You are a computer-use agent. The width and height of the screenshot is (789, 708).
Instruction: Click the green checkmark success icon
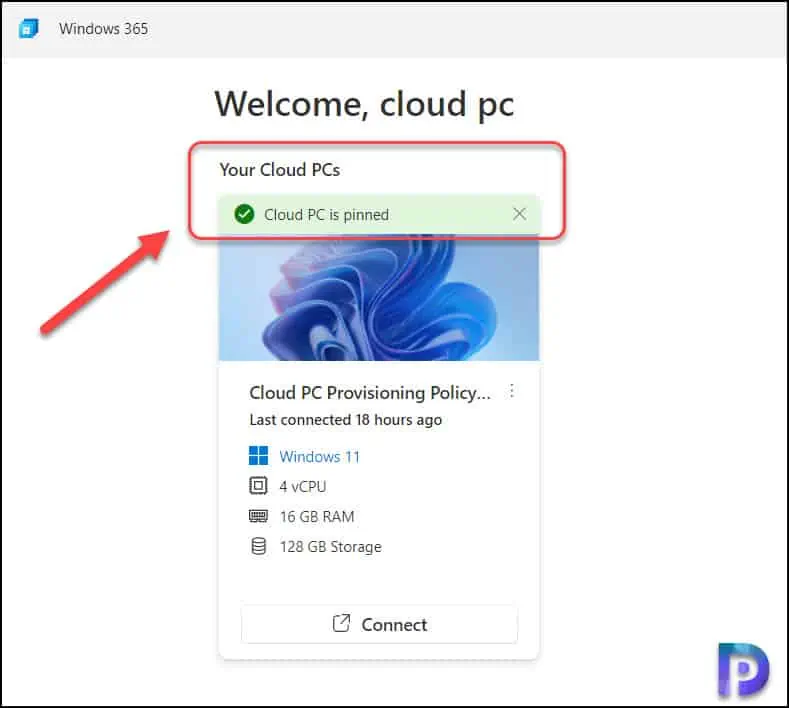[x=245, y=214]
